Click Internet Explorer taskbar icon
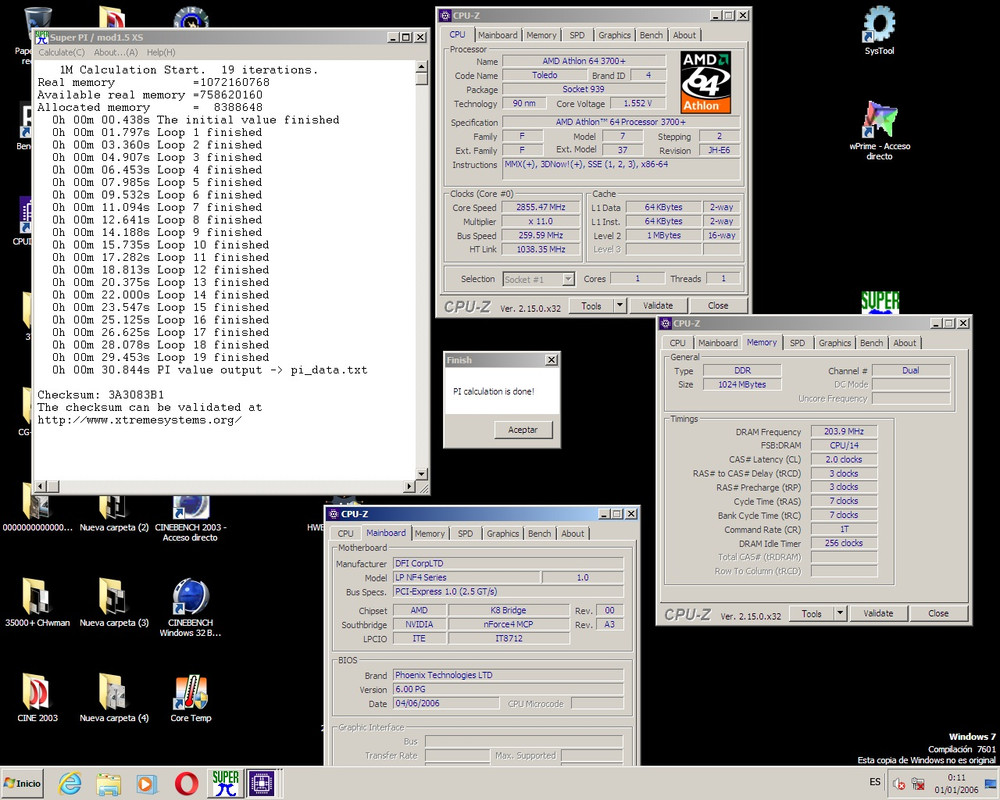 (x=70, y=783)
